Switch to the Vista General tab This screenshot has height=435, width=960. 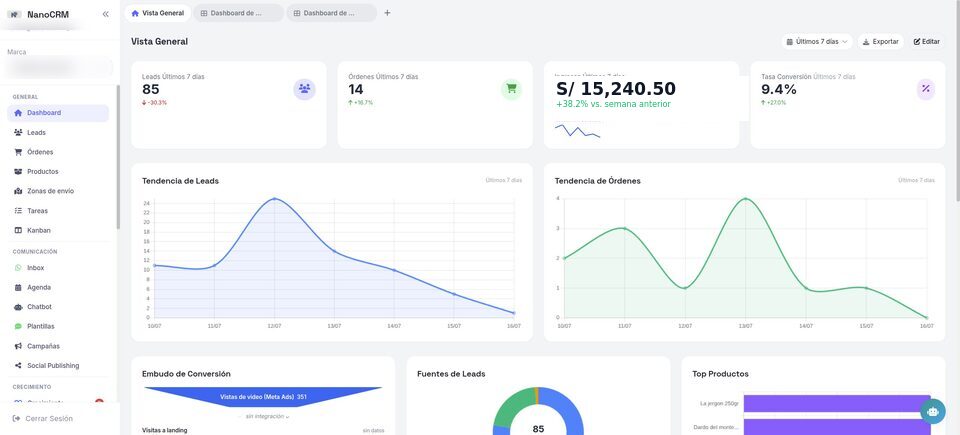coord(158,13)
